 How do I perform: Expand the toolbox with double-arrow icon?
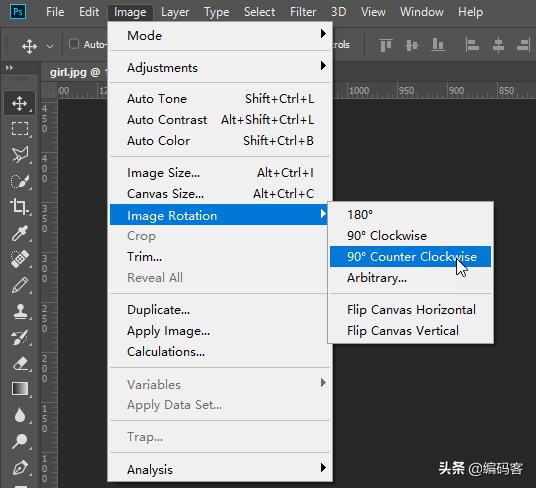pos(9,68)
